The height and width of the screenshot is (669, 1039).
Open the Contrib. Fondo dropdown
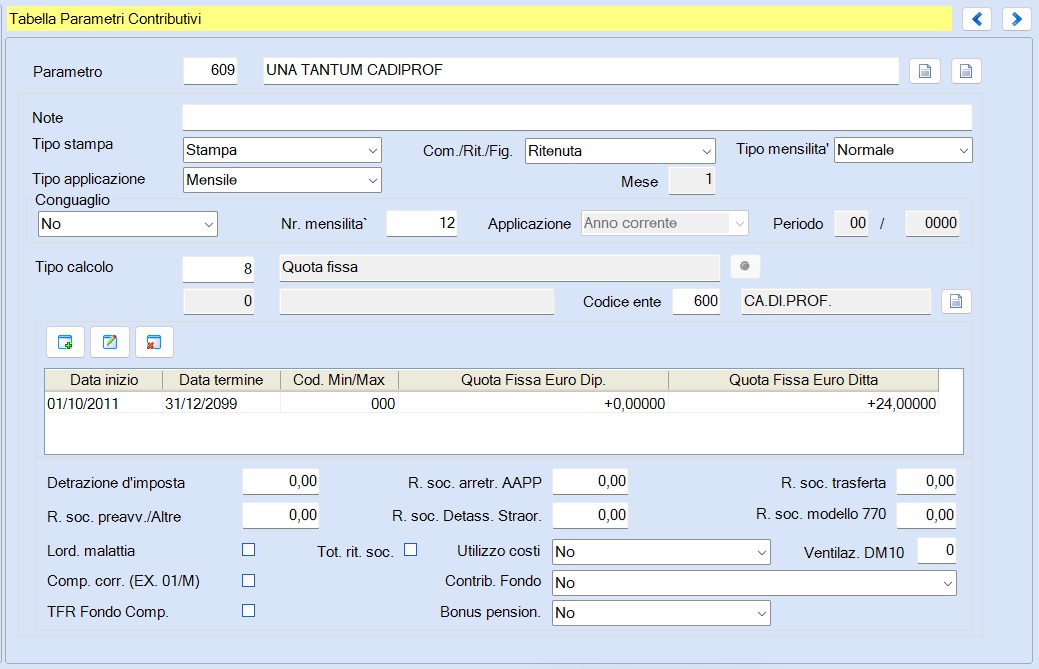(x=755, y=583)
